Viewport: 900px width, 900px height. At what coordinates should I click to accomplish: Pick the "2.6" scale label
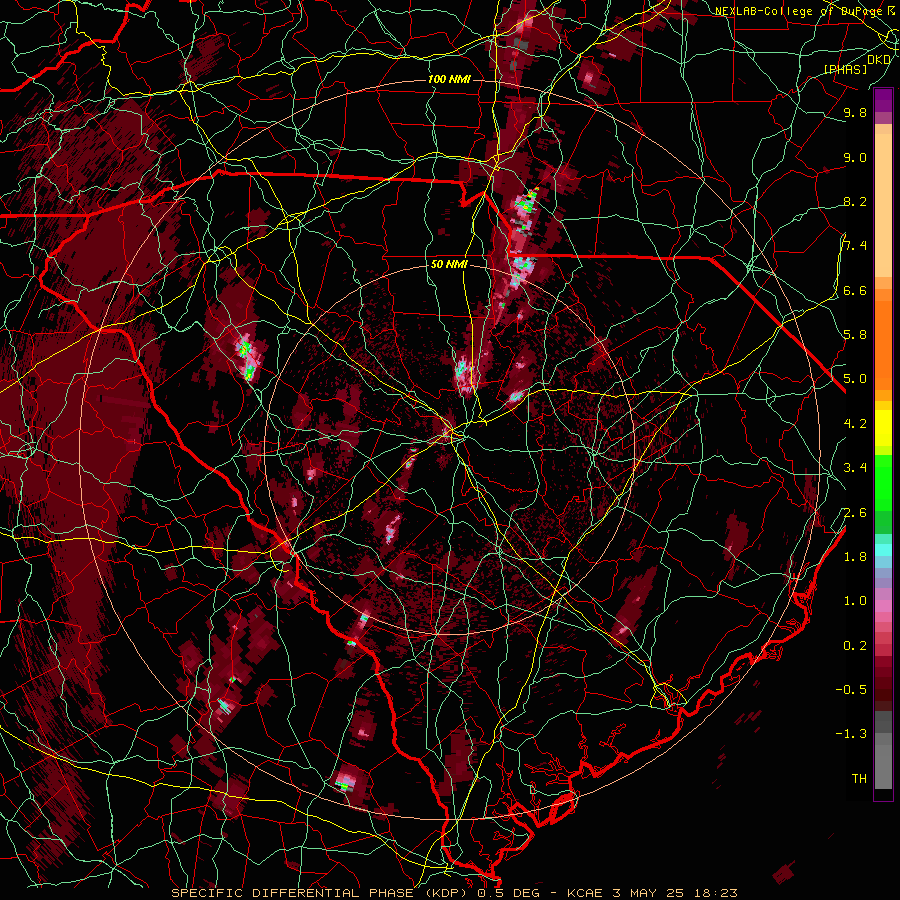point(855,512)
